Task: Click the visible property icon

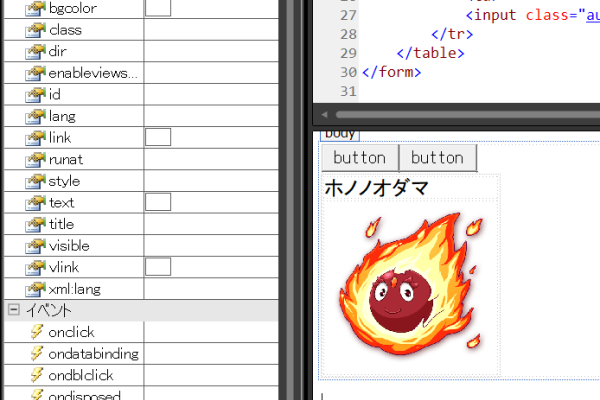Action: 35,246
